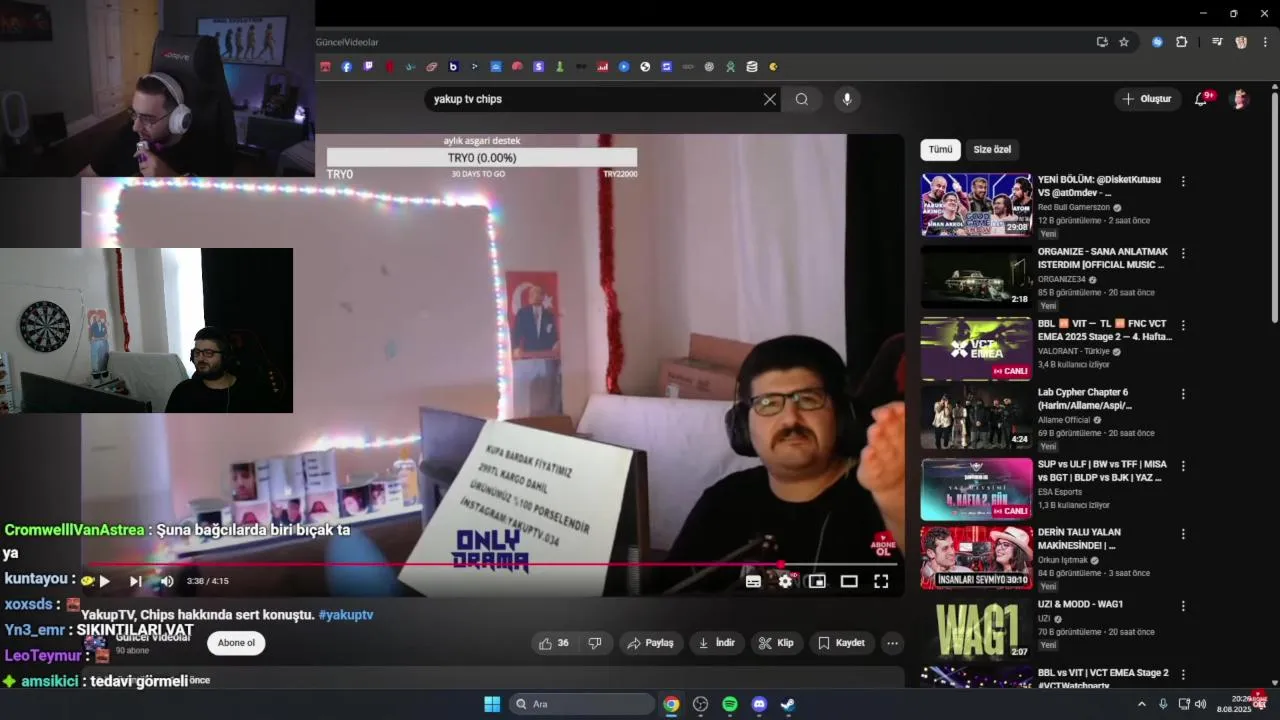
Task: Open the Facebook bookmark in bookmarks bar
Action: point(347,67)
